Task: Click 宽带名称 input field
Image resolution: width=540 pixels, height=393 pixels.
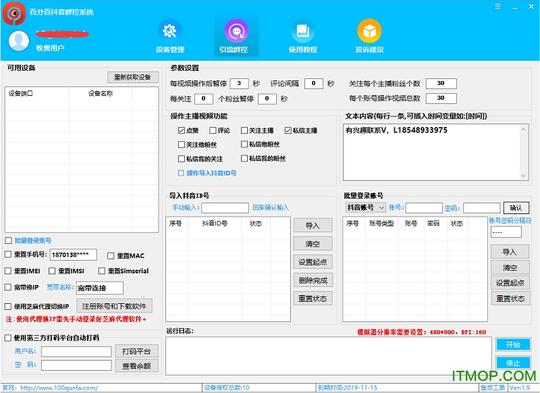Action: pos(100,288)
